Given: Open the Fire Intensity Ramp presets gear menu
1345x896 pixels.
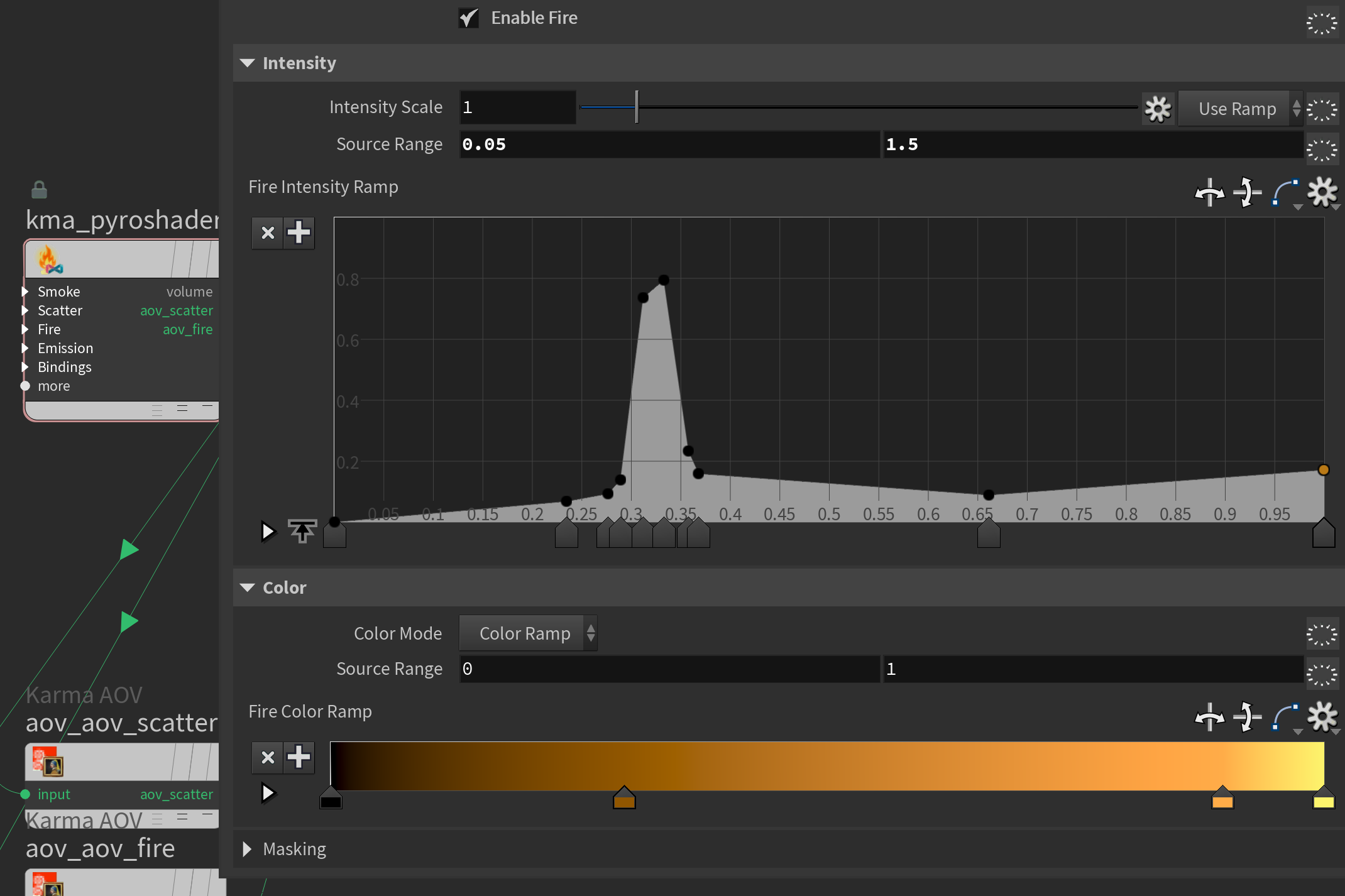Looking at the screenshot, I should 1322,192.
